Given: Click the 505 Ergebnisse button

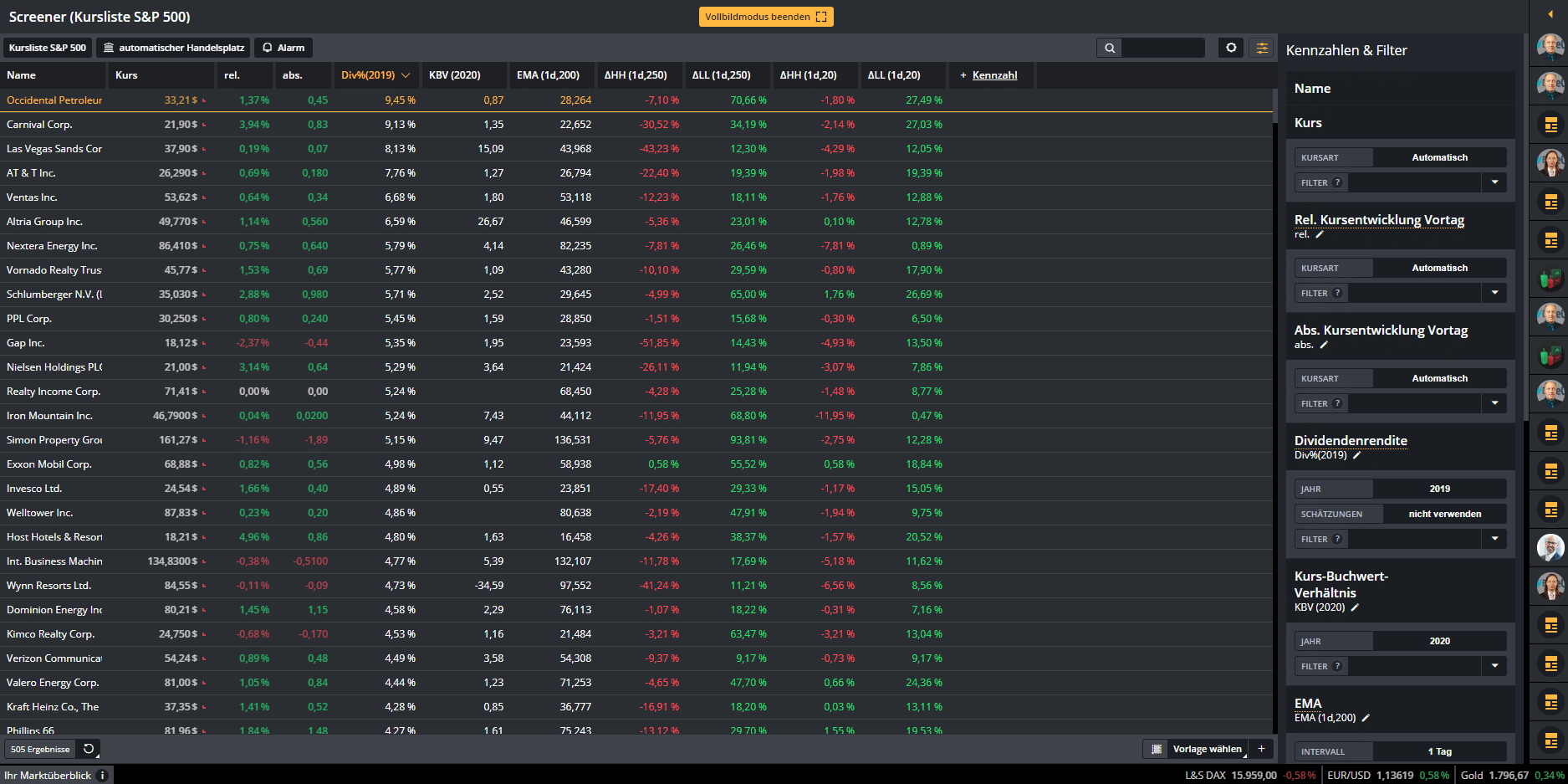Looking at the screenshot, I should click(40, 749).
